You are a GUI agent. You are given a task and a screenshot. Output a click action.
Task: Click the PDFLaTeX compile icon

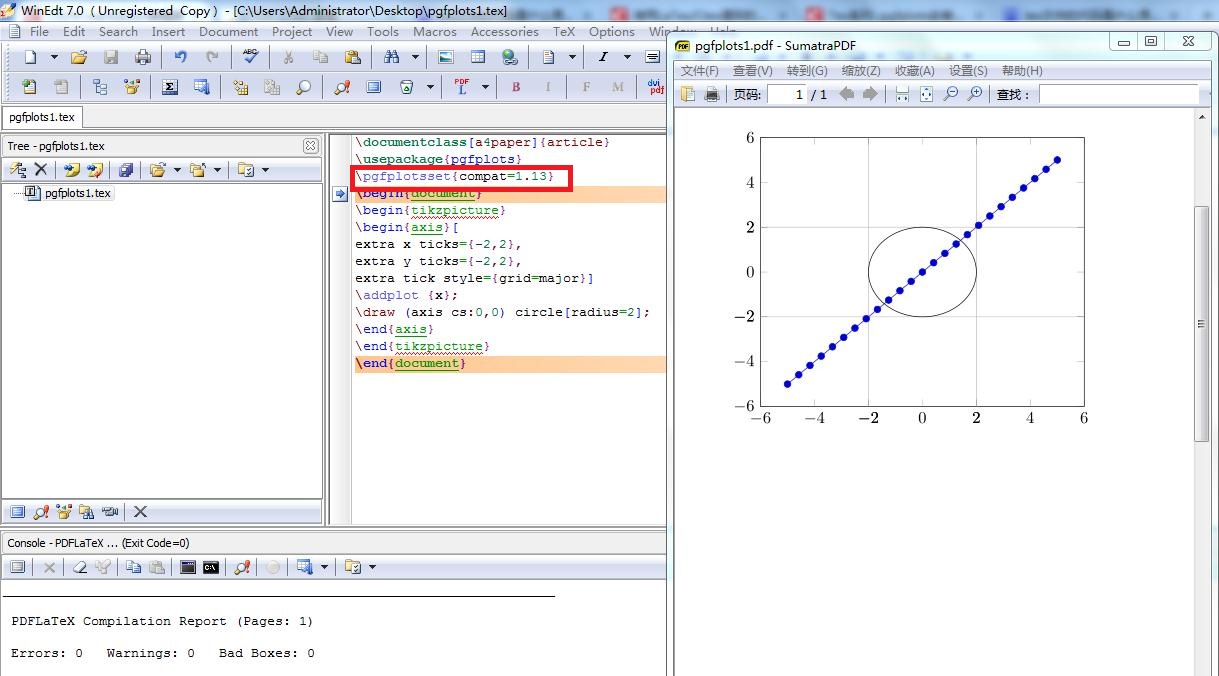click(462, 87)
